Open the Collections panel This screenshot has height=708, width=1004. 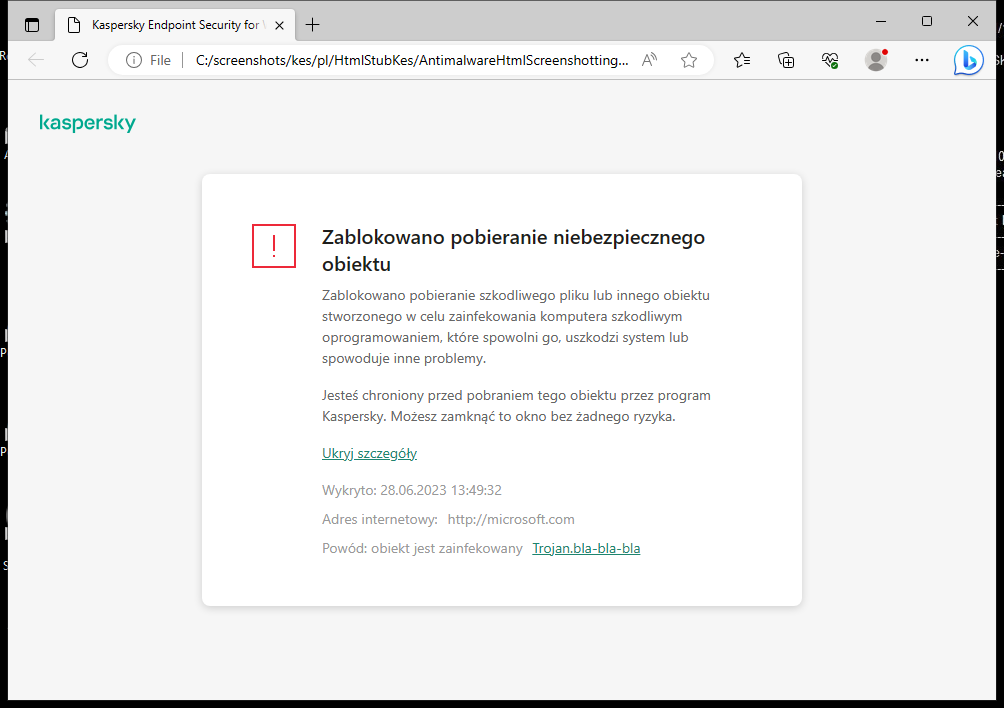click(x=786, y=60)
